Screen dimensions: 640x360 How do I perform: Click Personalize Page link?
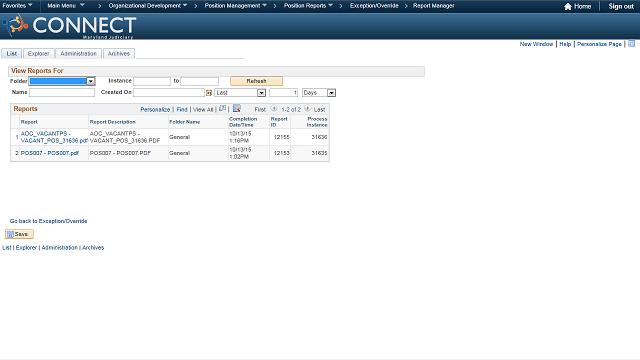[x=599, y=44]
